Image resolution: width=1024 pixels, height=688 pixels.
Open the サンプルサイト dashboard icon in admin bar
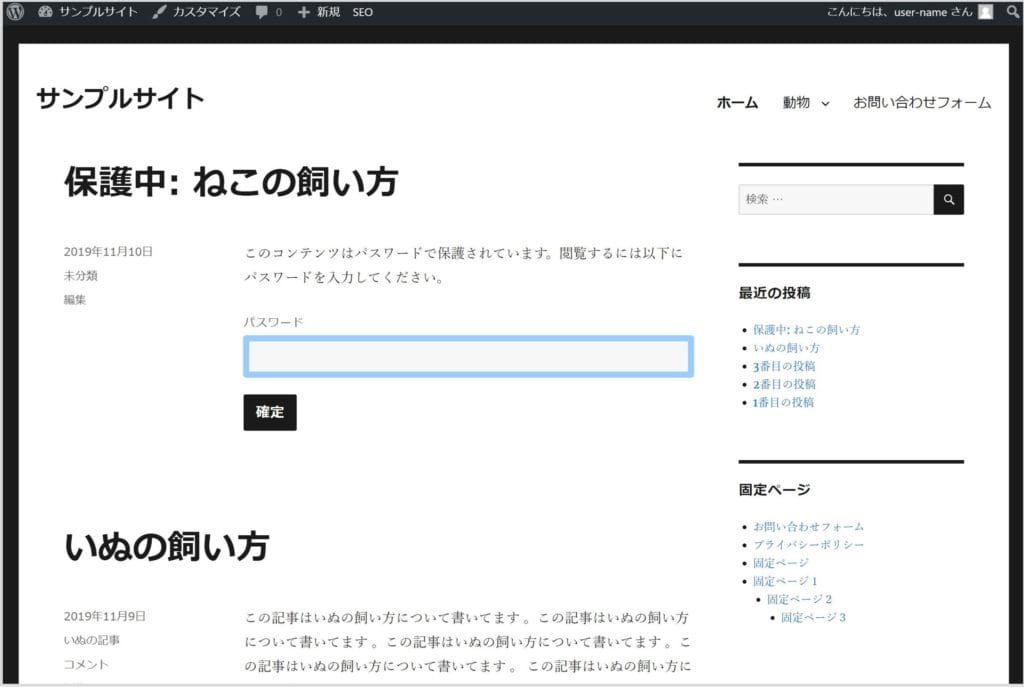45,12
